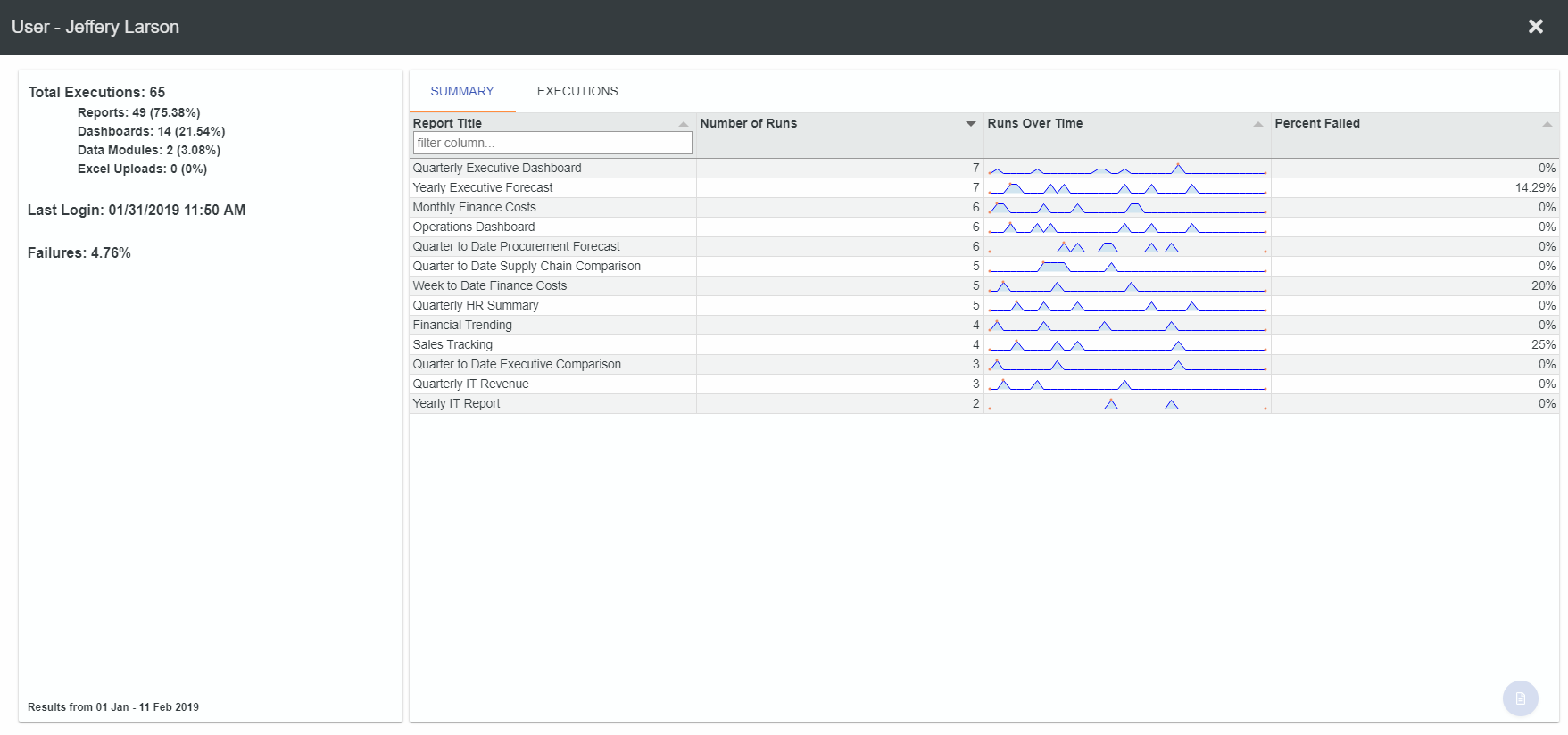
Task: Sort by Report Title column arrow
Action: [x=684, y=124]
